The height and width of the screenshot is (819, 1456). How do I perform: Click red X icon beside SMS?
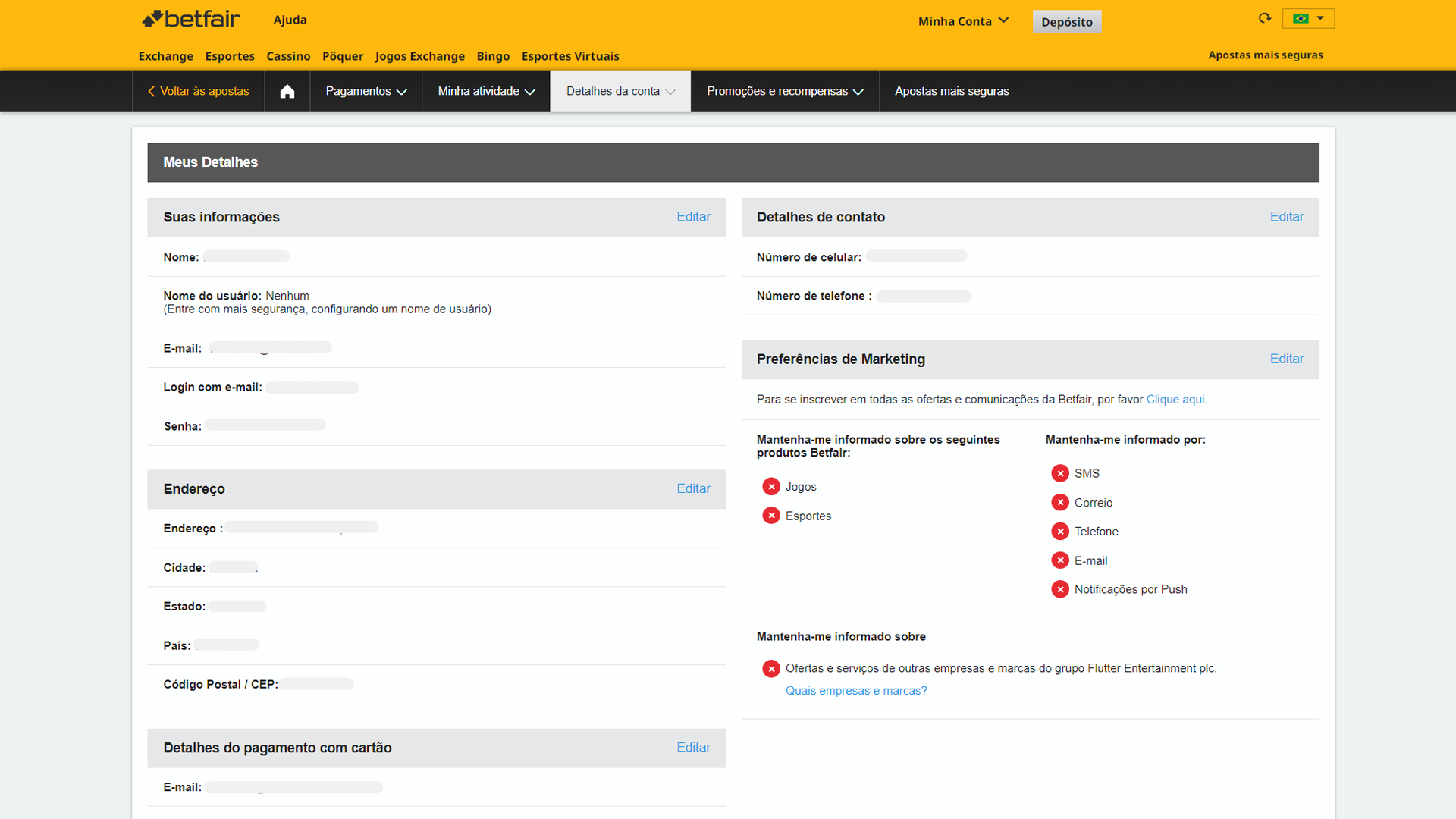click(1060, 473)
